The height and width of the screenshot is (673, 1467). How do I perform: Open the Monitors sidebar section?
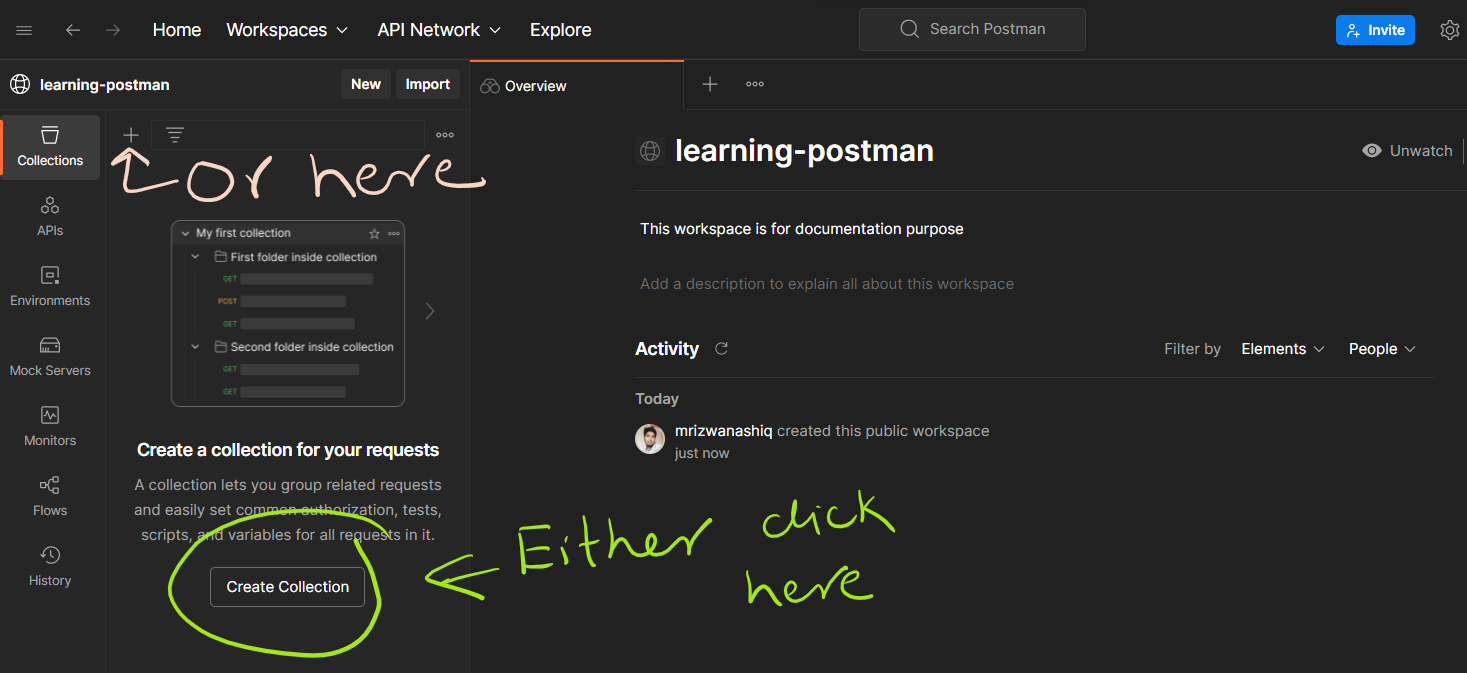pyautogui.click(x=50, y=426)
